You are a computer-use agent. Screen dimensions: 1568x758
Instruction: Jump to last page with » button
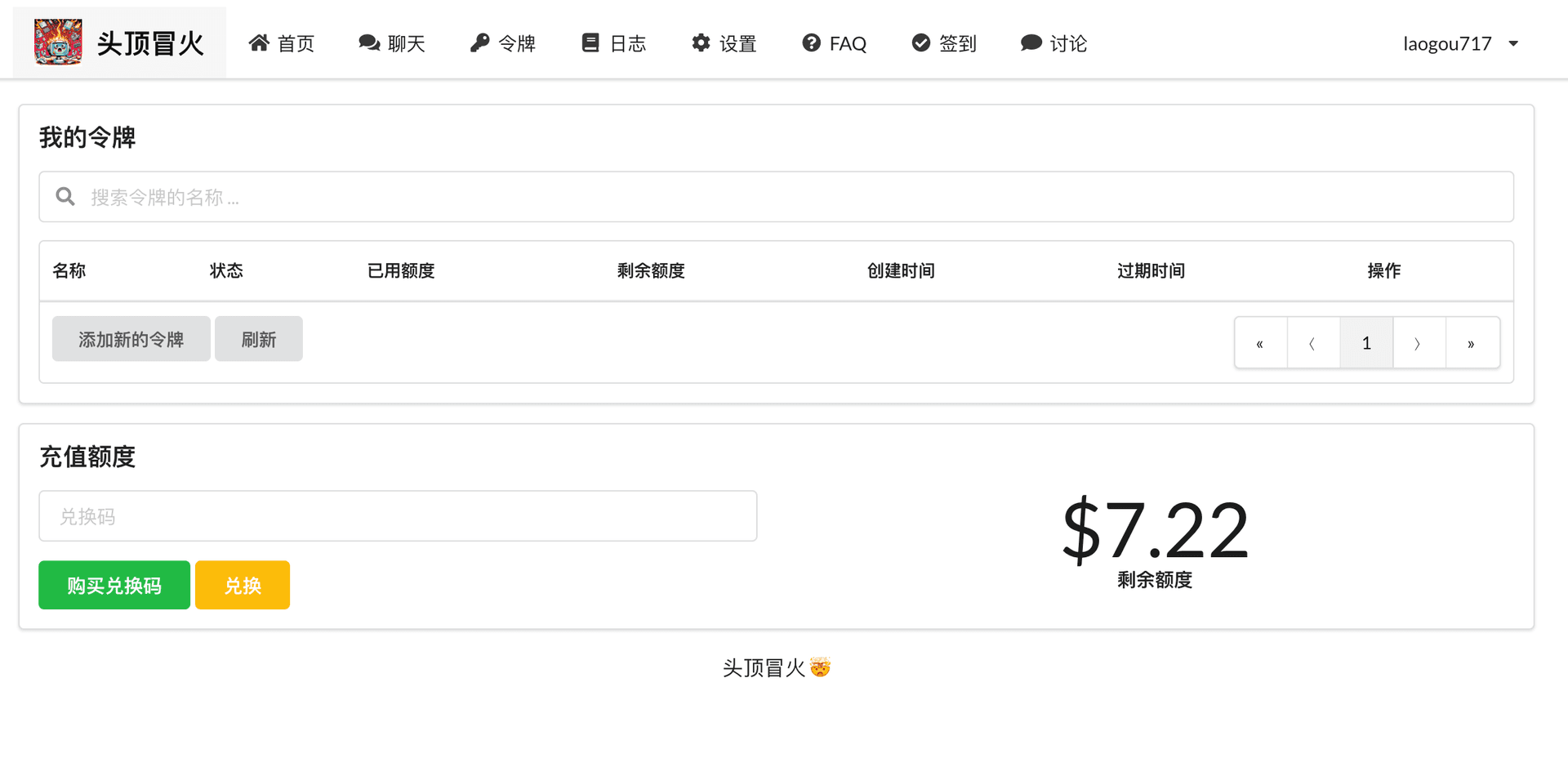pos(1472,343)
